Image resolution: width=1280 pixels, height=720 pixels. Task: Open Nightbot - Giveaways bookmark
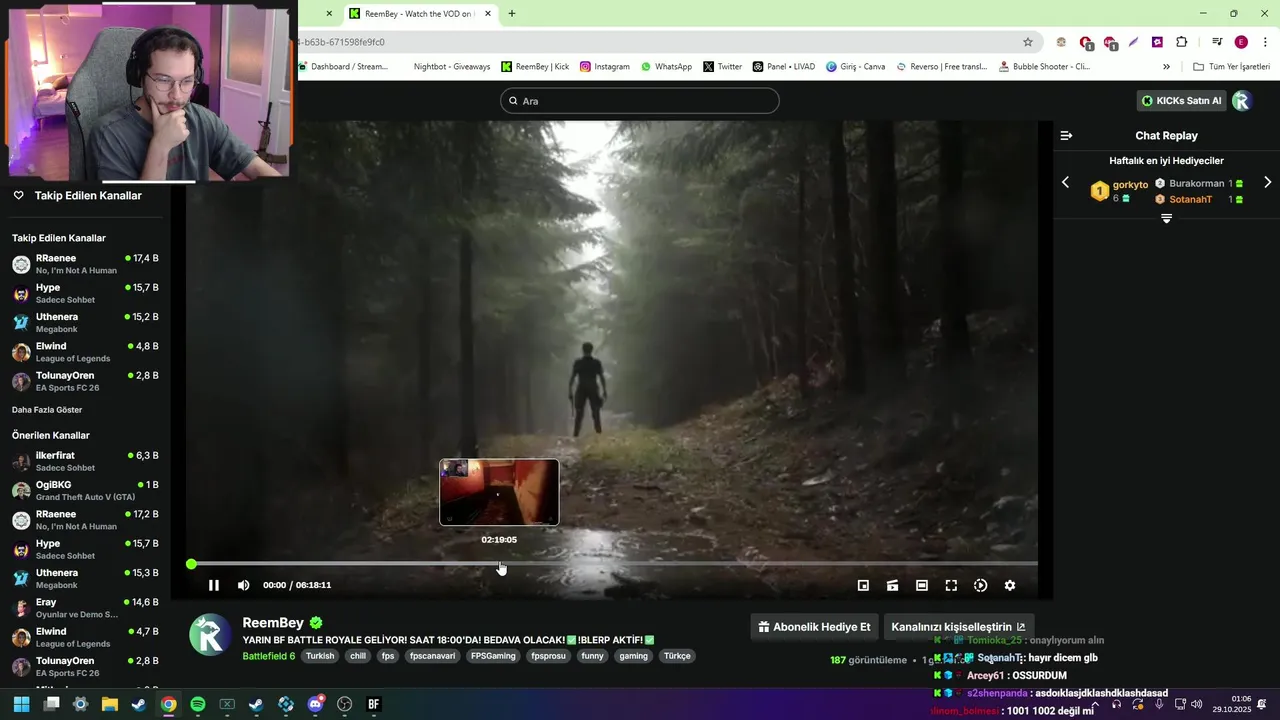pos(452,67)
